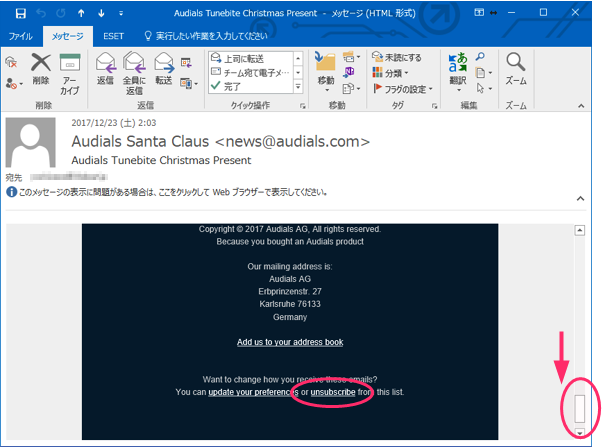
Task: Collapse the ribbon with the chevron
Action: tap(581, 106)
